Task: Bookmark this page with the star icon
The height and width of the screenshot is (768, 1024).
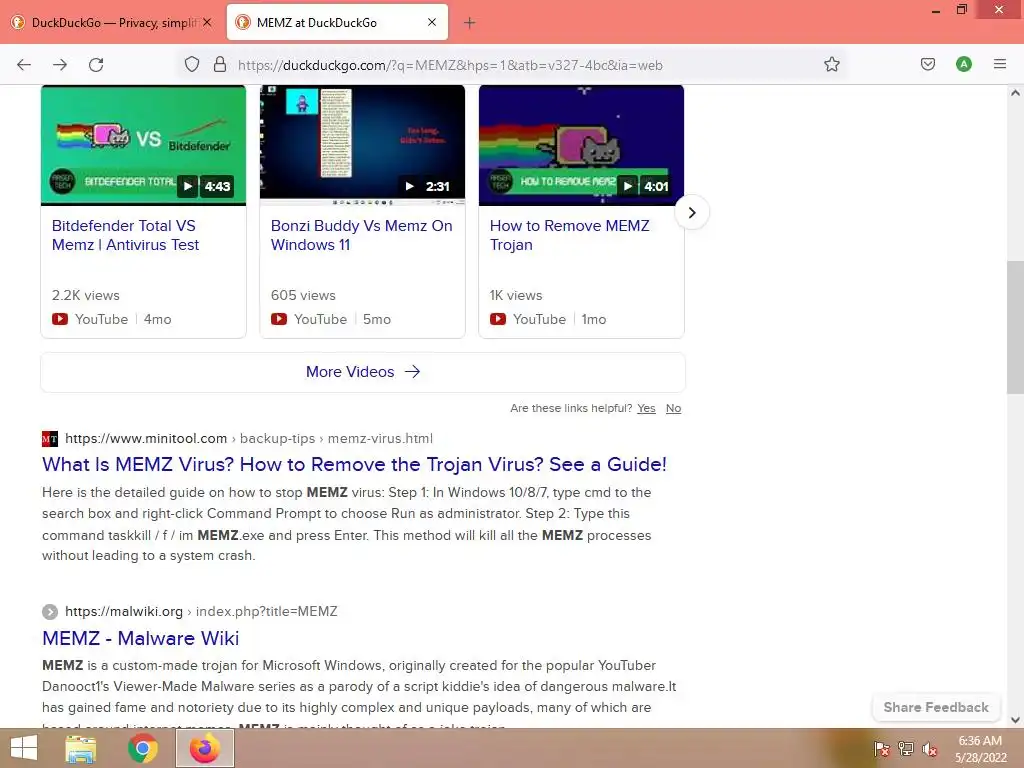Action: 831,64
